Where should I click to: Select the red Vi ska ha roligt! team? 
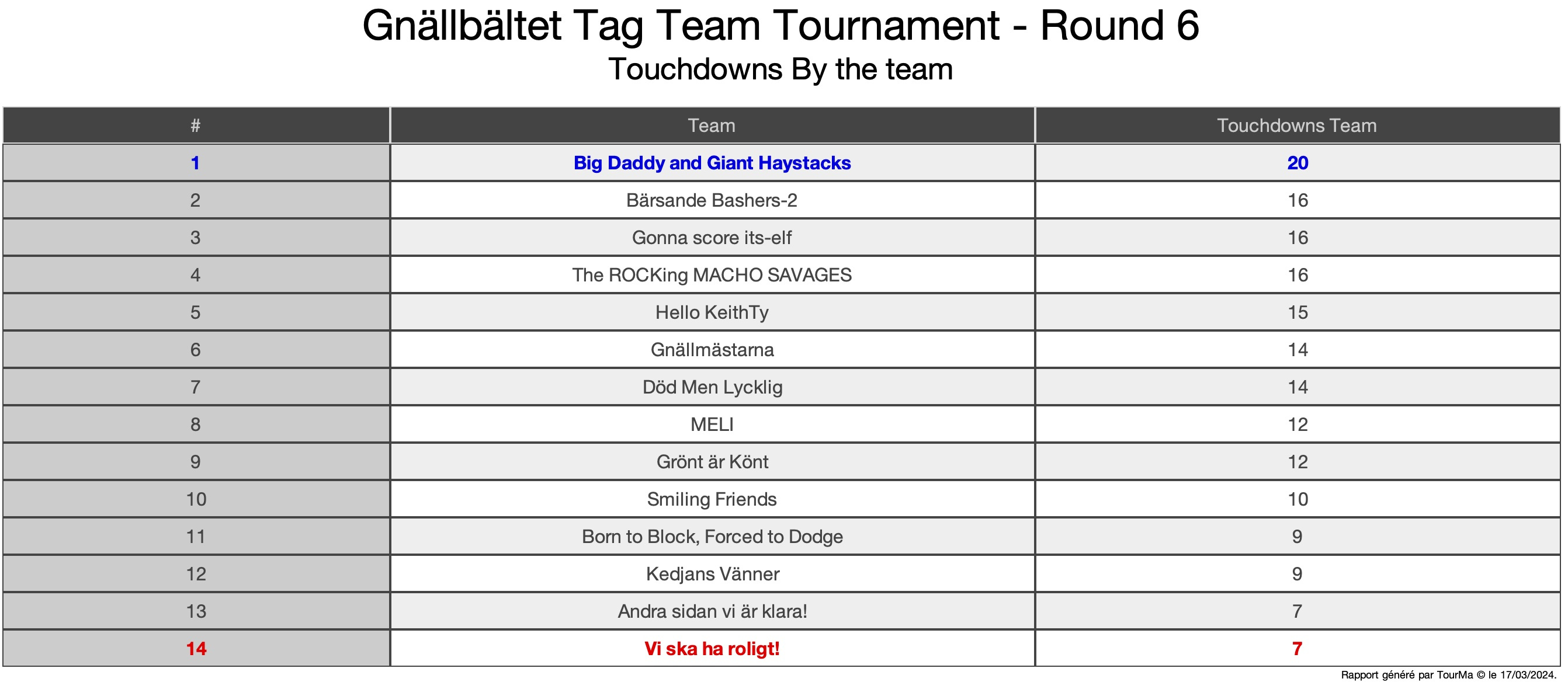tap(712, 649)
